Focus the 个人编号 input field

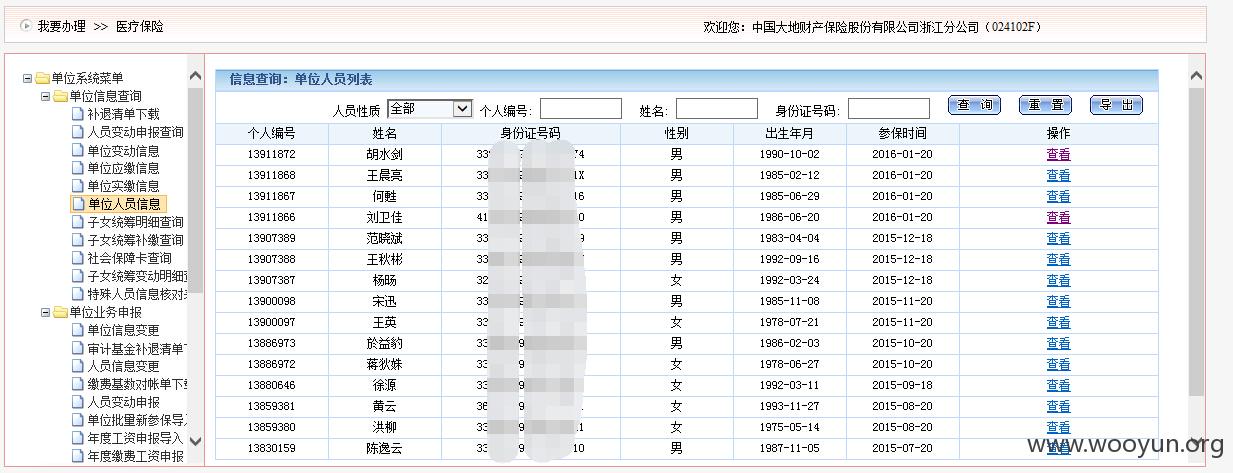[581, 108]
